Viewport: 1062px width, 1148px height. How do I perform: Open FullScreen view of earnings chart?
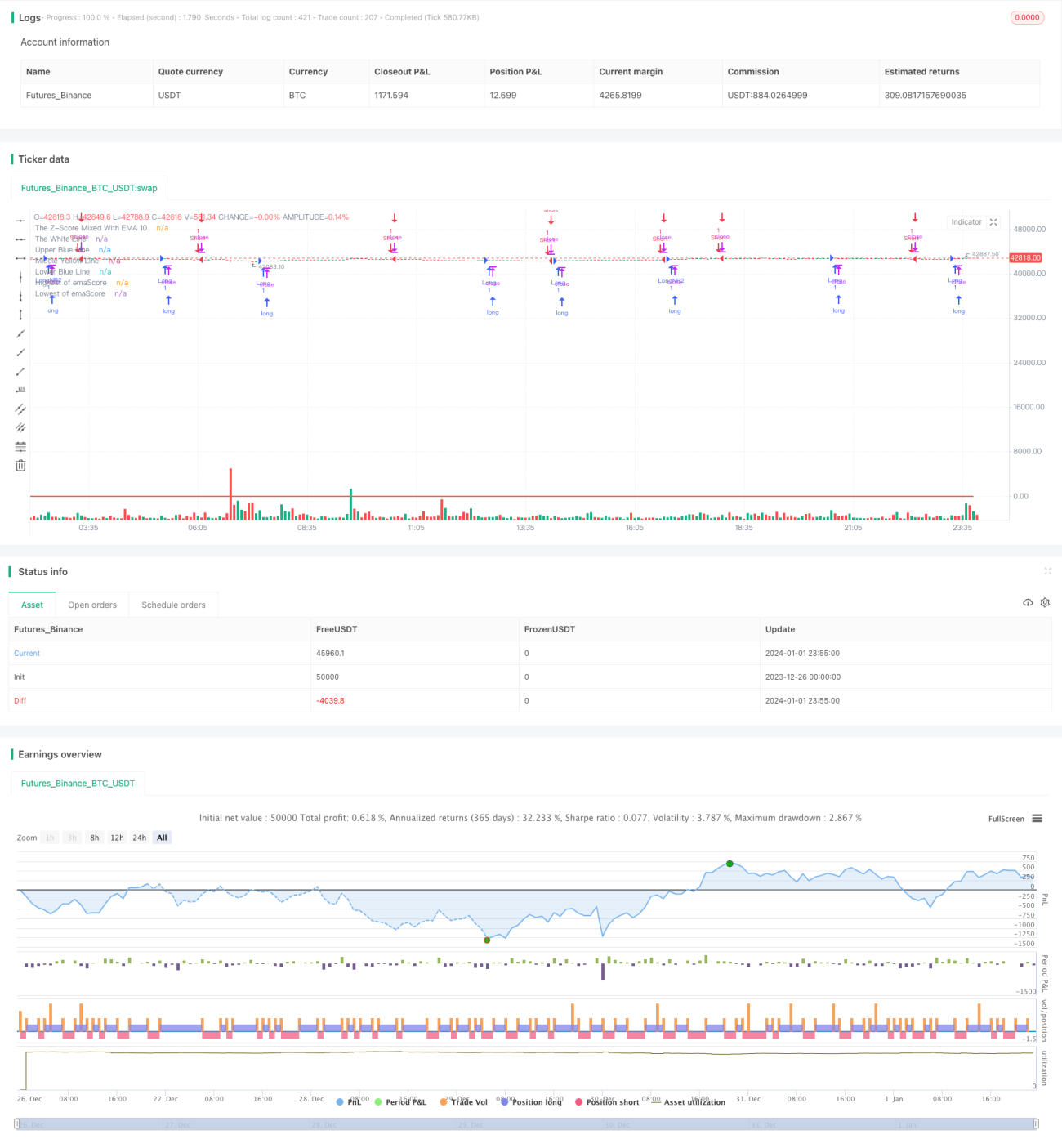(1006, 819)
